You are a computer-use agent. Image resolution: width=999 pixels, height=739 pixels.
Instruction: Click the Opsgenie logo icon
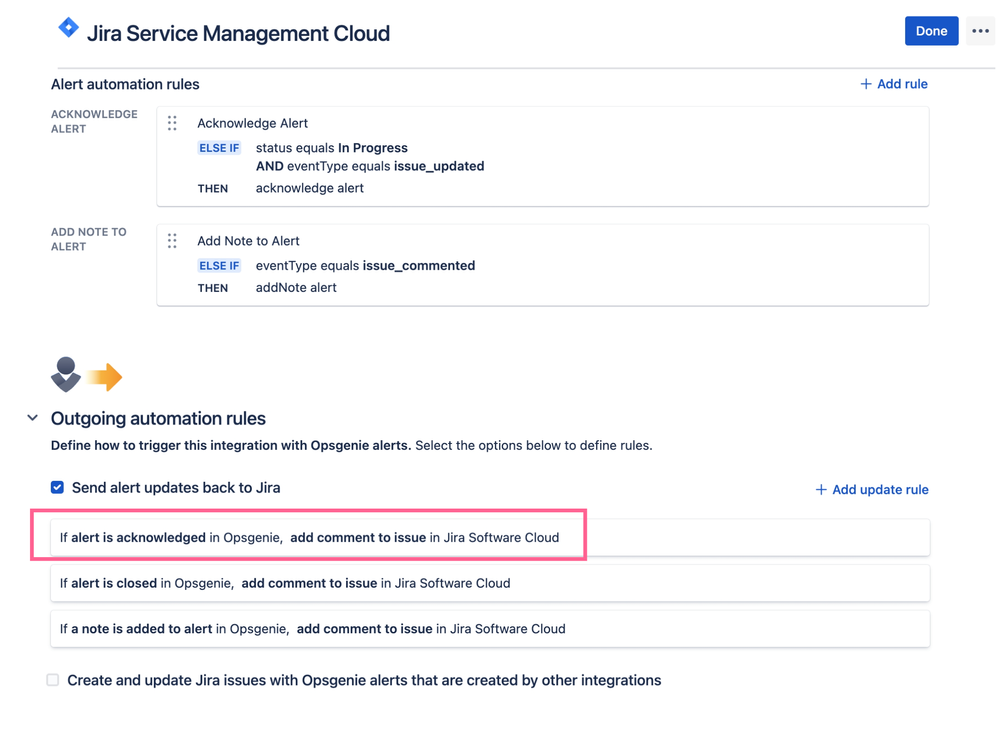(66, 375)
